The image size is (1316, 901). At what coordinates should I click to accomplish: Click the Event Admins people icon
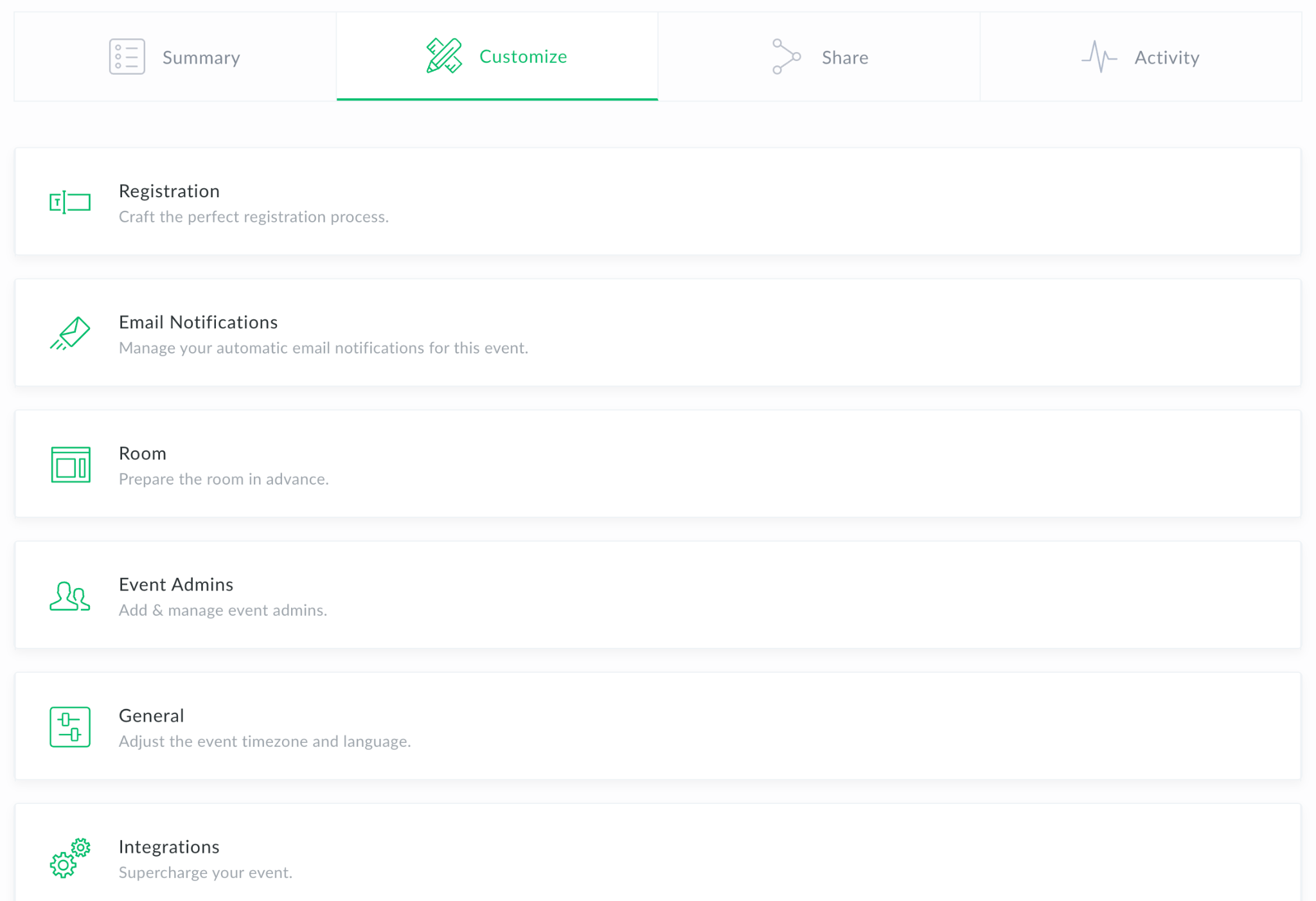point(70,596)
